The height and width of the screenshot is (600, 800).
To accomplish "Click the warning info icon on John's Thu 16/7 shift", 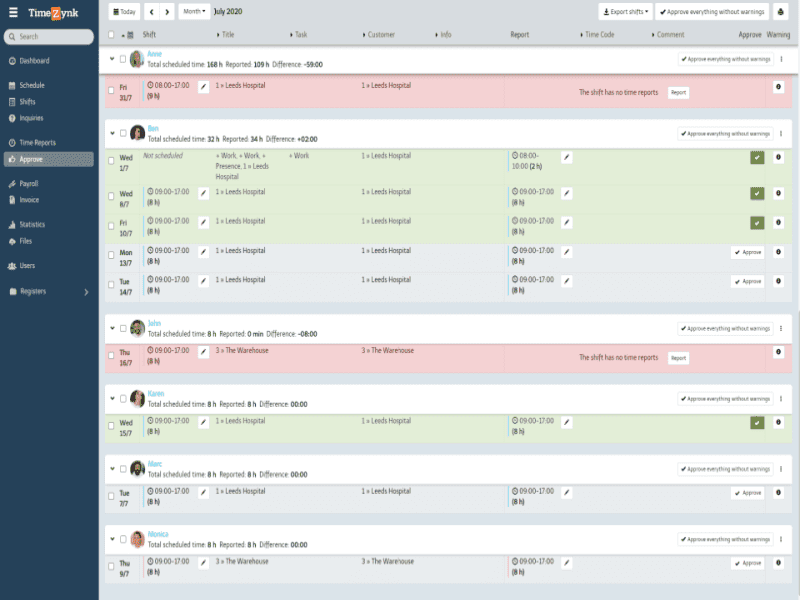I will [x=778, y=352].
